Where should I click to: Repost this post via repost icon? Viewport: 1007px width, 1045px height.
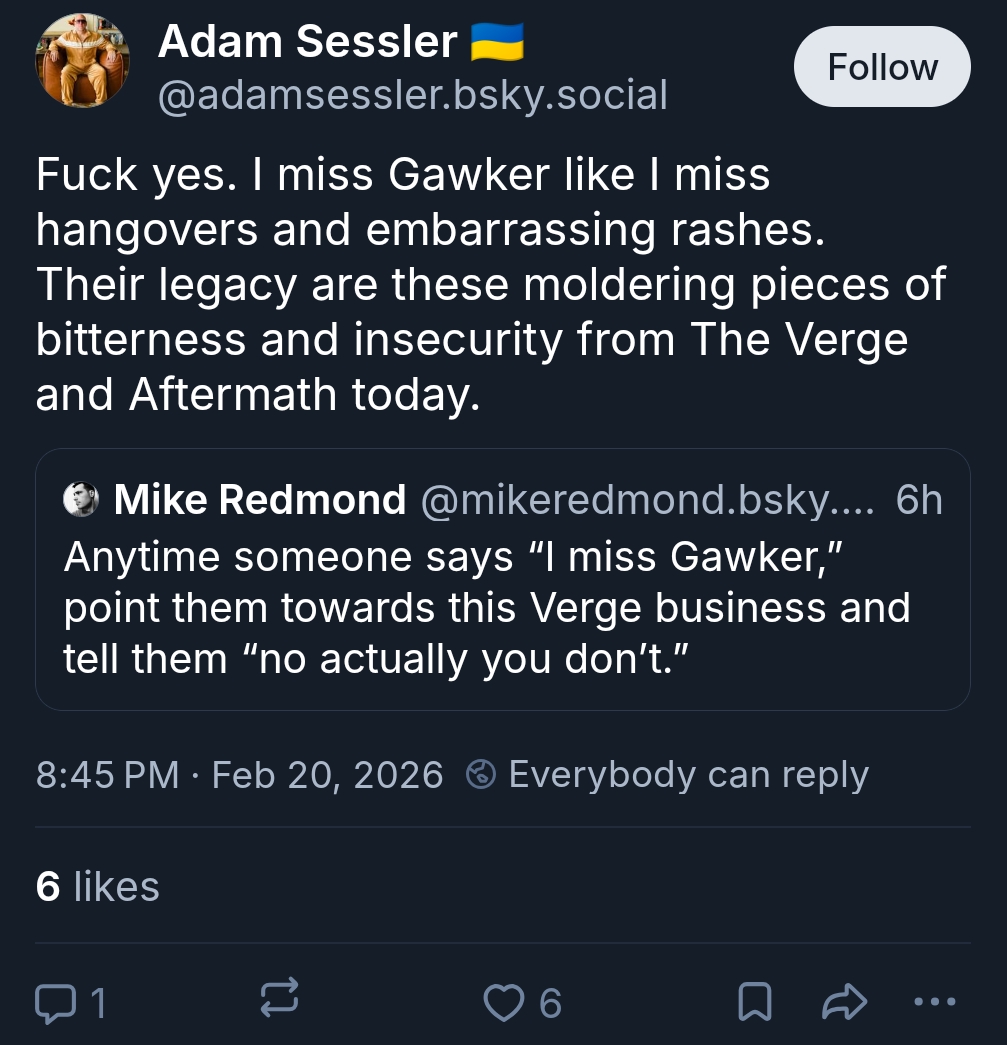click(279, 1000)
